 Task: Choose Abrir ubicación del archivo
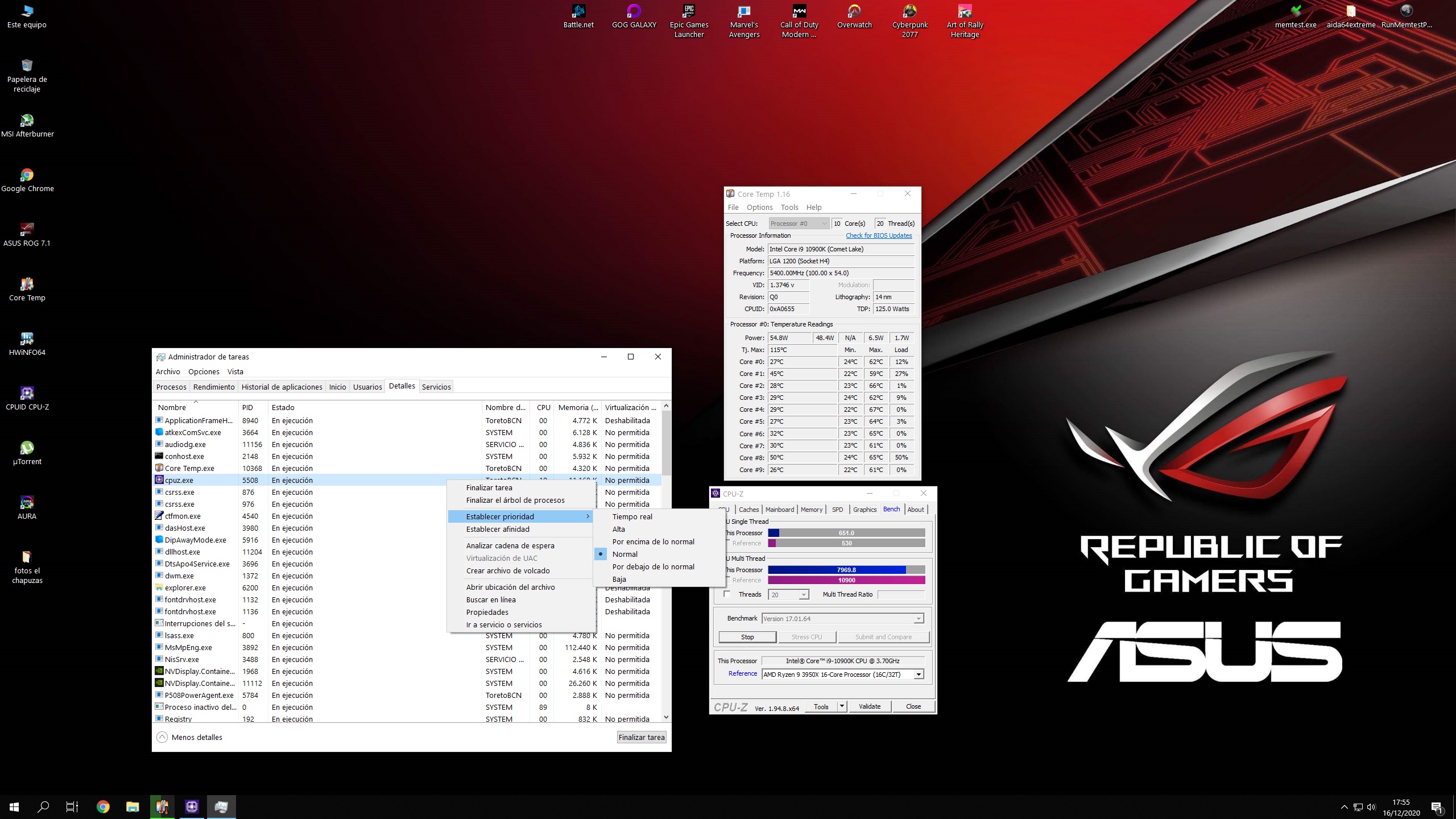(520, 587)
